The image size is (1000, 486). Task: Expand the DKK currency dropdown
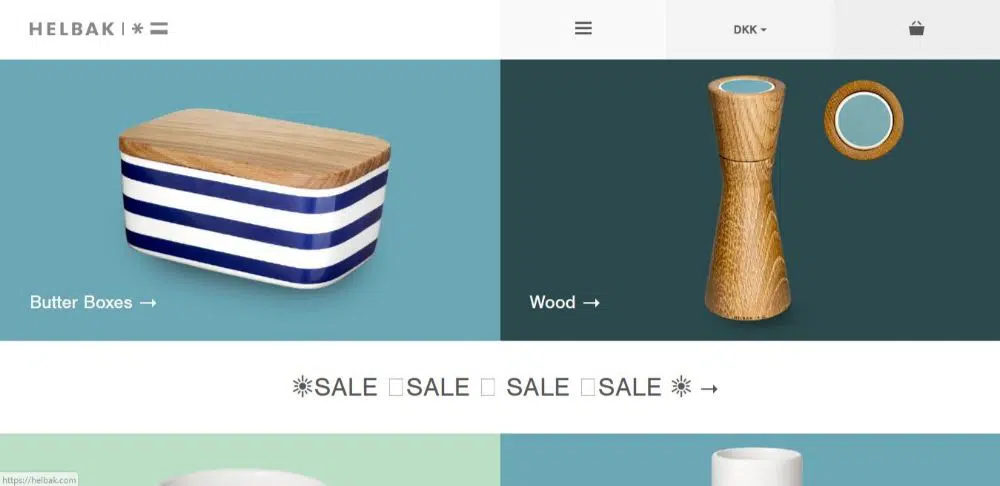click(x=749, y=29)
